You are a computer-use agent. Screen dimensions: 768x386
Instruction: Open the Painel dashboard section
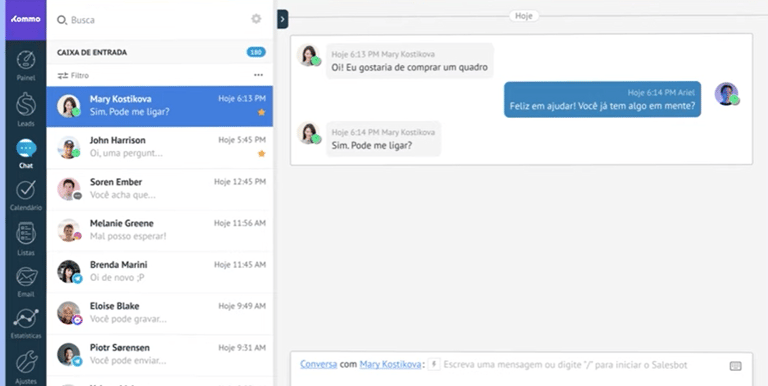point(26,65)
